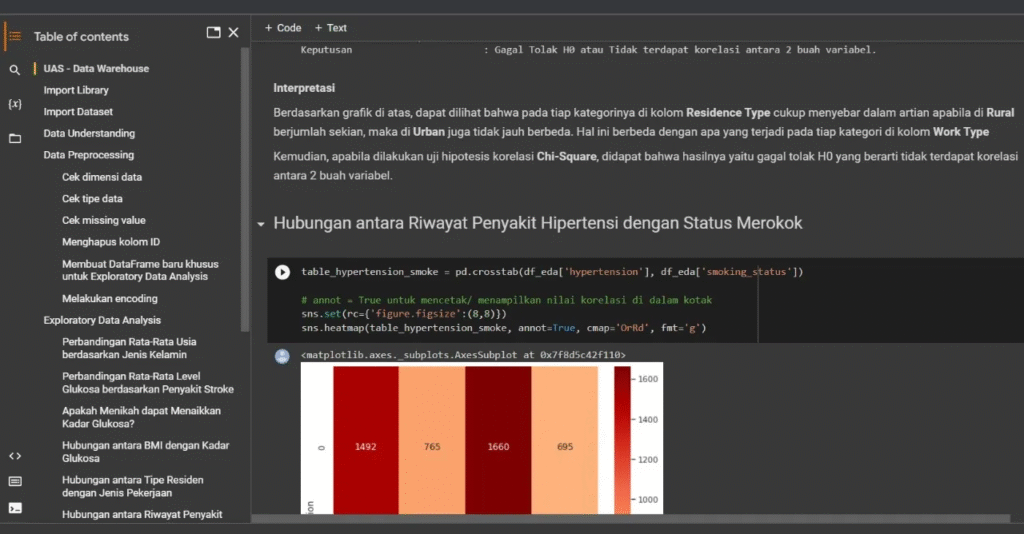Screen dimensions: 1024x534
Task: Close the Table of contents panel
Action: pyautogui.click(x=234, y=33)
